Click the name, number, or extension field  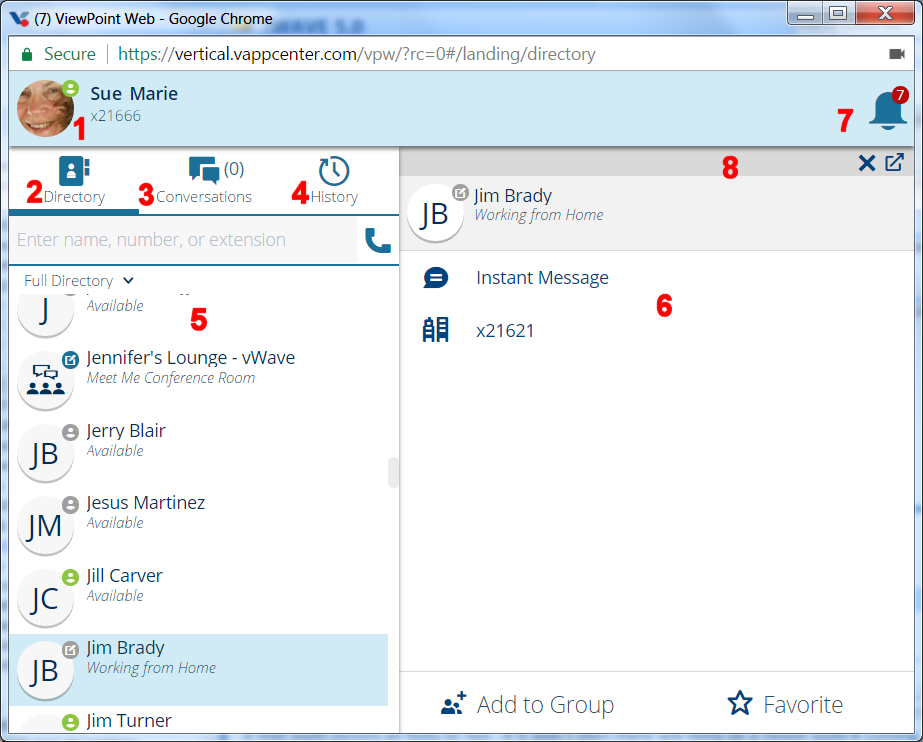click(x=183, y=240)
